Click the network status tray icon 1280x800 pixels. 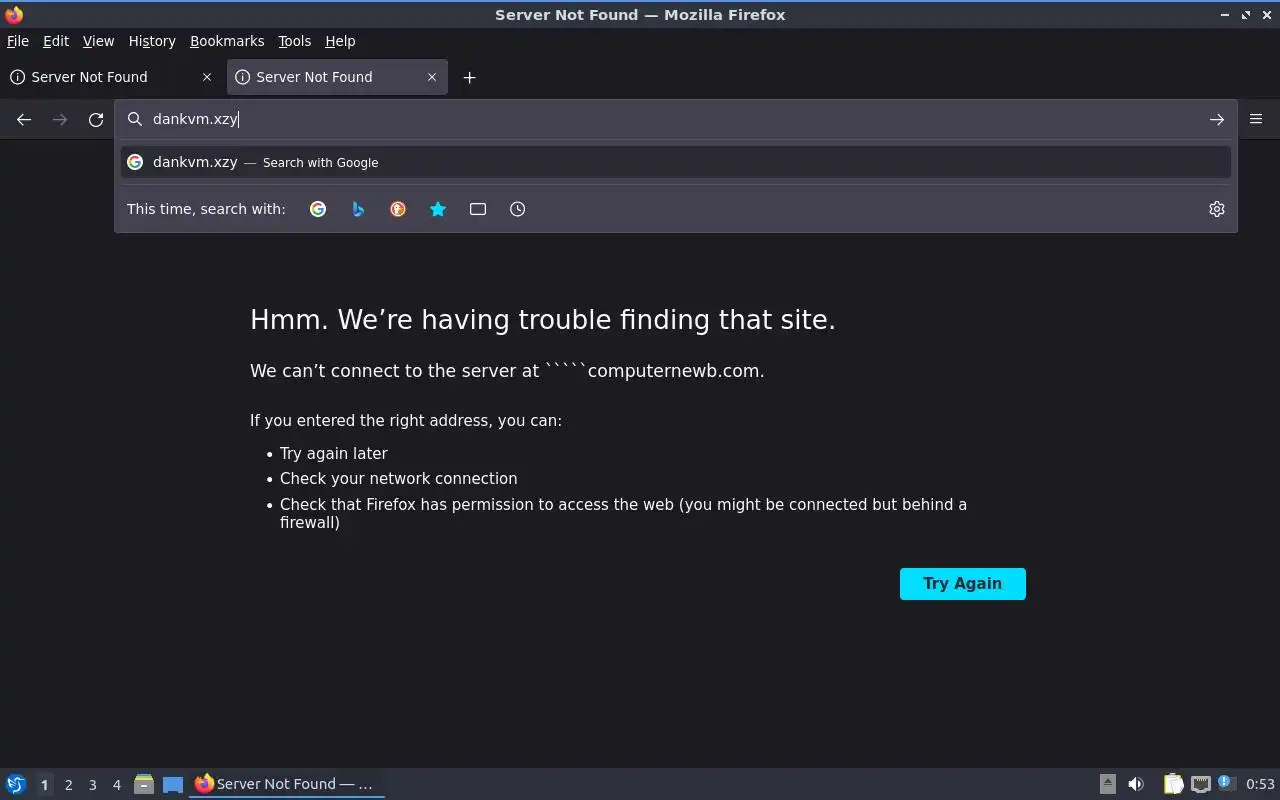1201,784
